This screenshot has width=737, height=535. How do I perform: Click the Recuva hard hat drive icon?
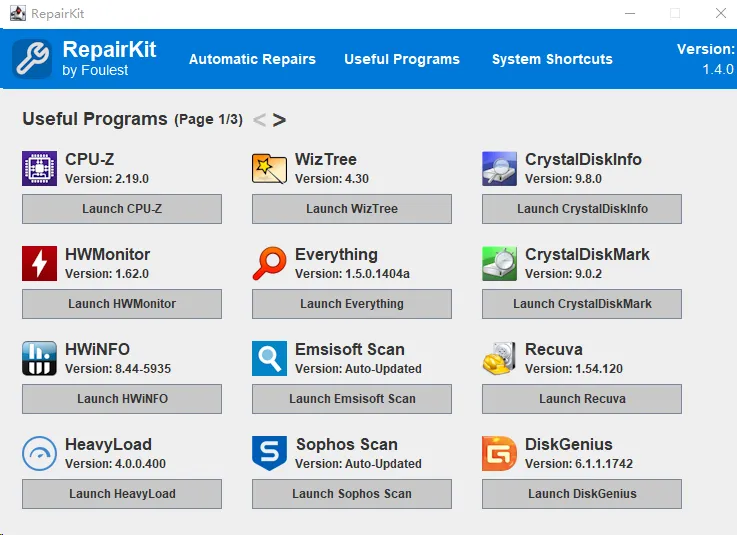point(499,358)
